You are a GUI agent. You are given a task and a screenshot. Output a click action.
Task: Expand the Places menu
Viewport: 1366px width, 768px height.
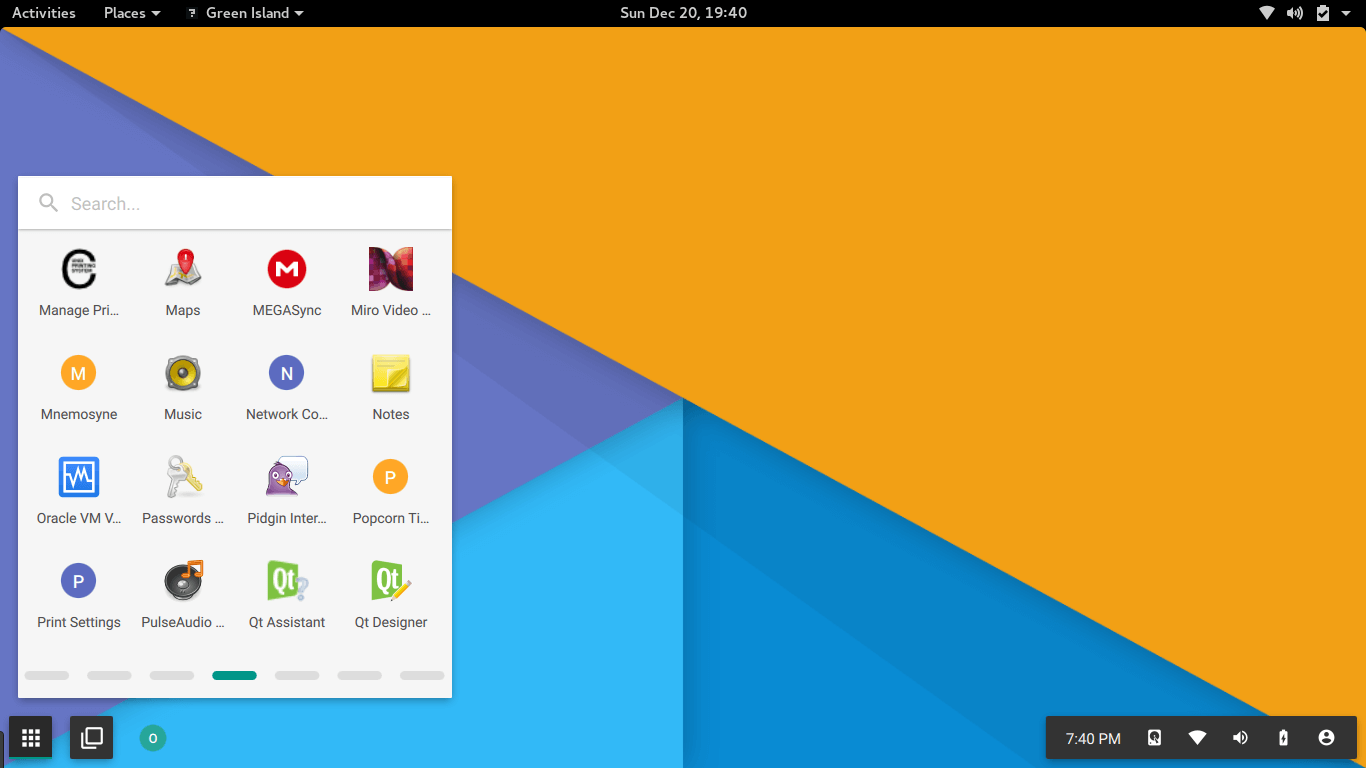[x=132, y=13]
